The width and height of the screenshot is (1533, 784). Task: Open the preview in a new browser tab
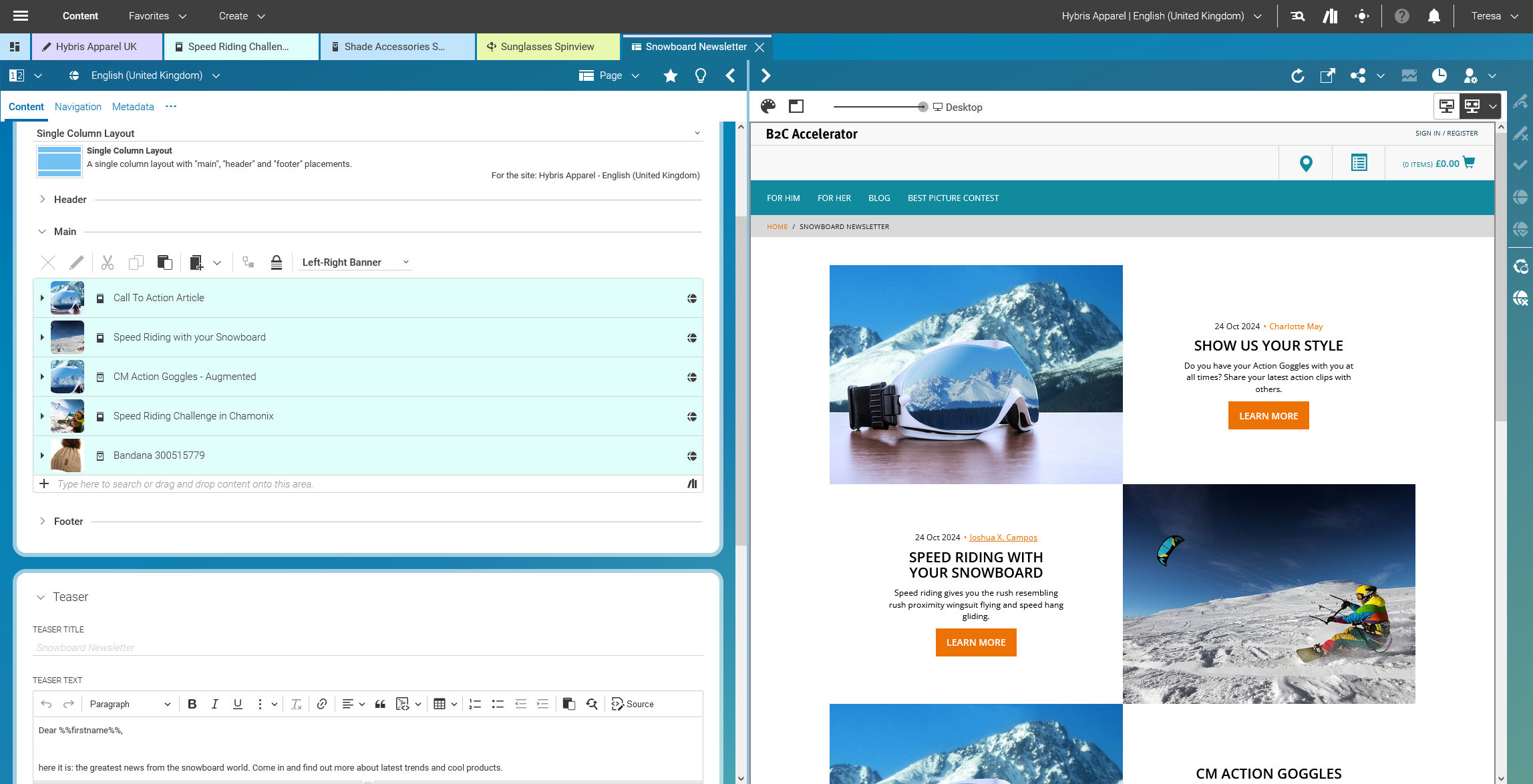click(1327, 75)
